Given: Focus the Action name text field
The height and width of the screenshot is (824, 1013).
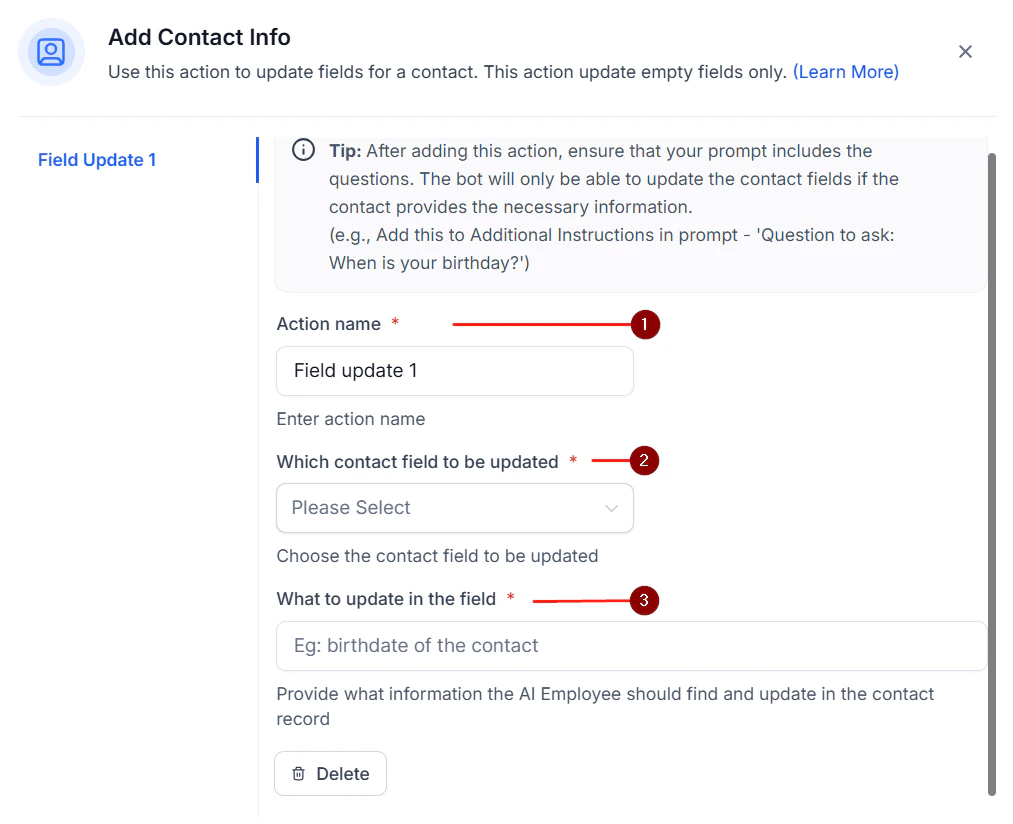Looking at the screenshot, I should point(454,371).
